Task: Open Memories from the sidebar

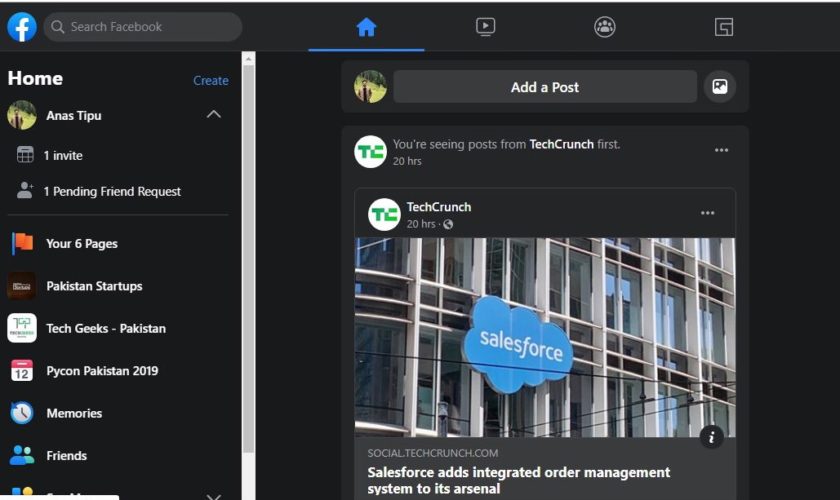Action: pos(74,413)
